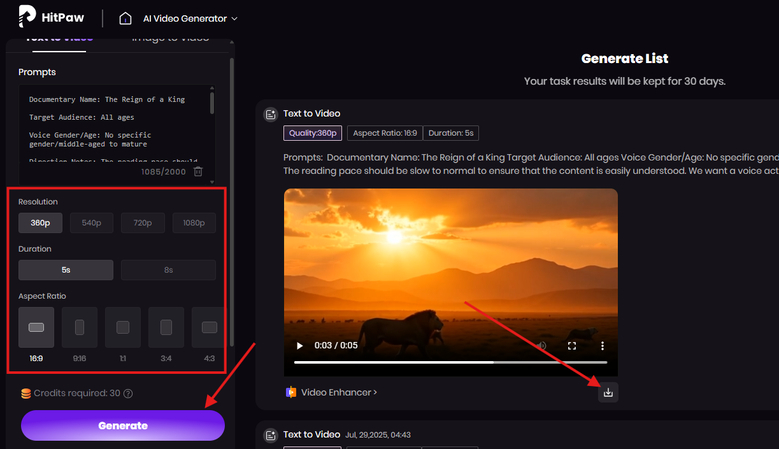Click the settings panel vertical scrollbar
Viewport: 779px width, 449px height.
pos(232,201)
